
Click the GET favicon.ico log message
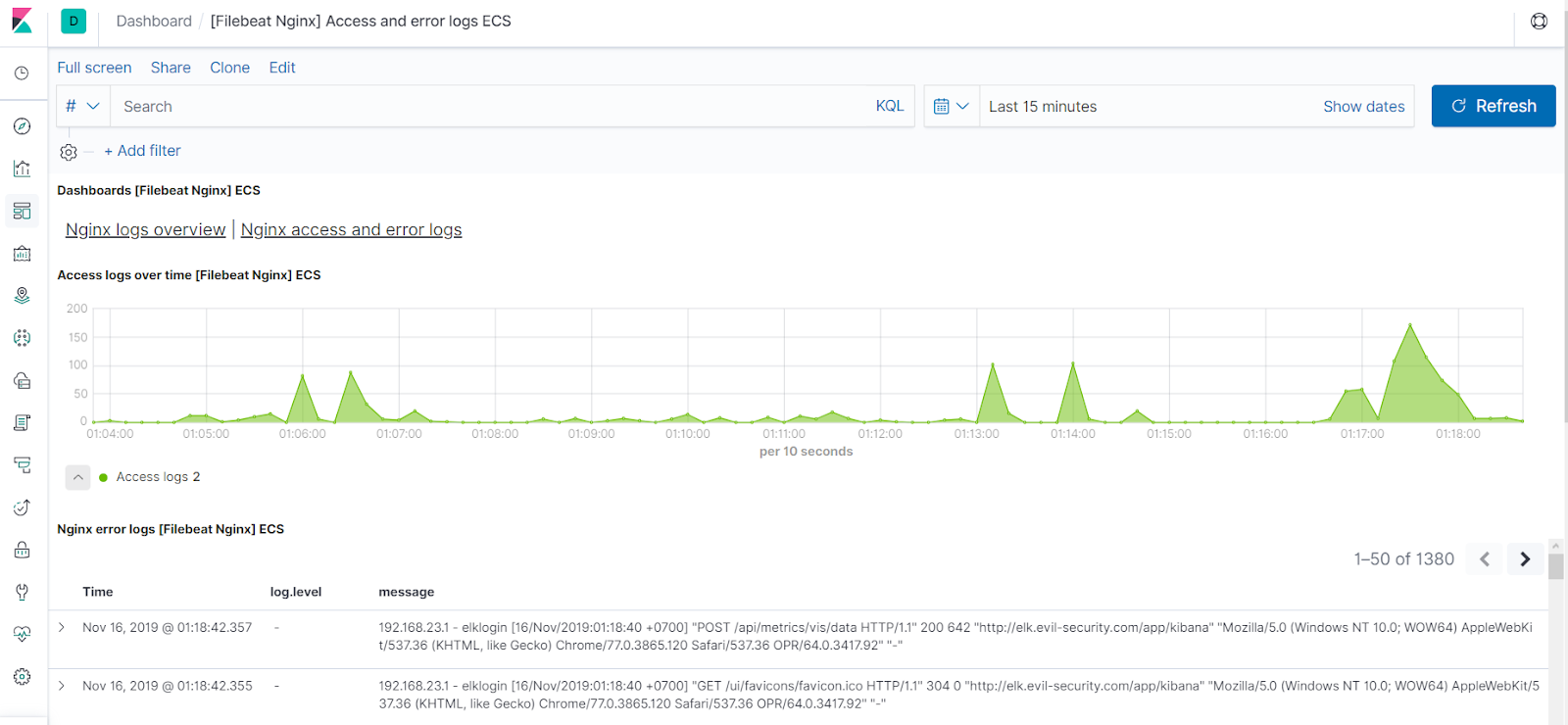pyautogui.click(x=958, y=695)
